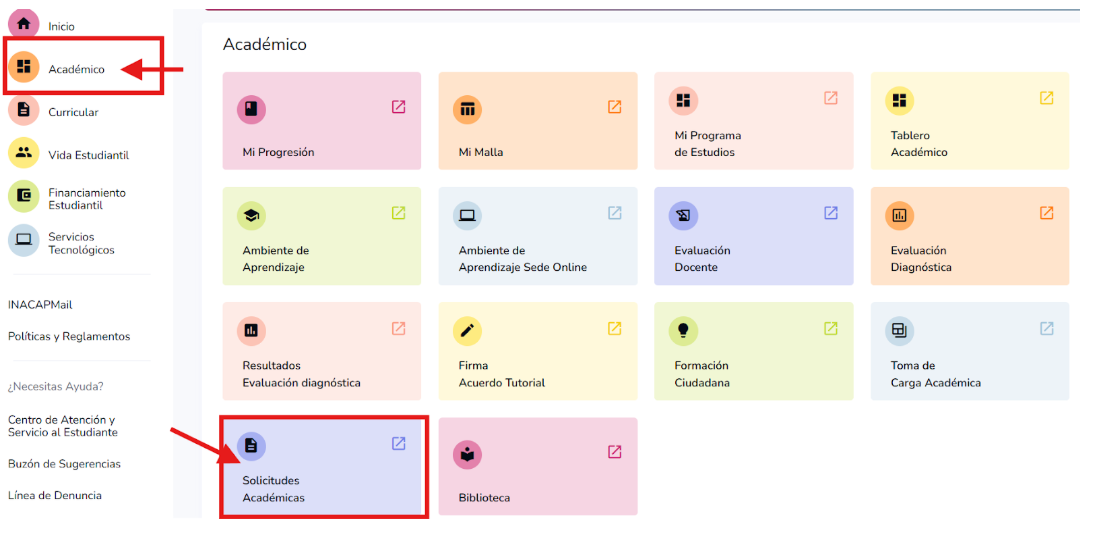Click Solicitudes Académicas document icon
Viewport: 1095px width, 543px height.
251,446
